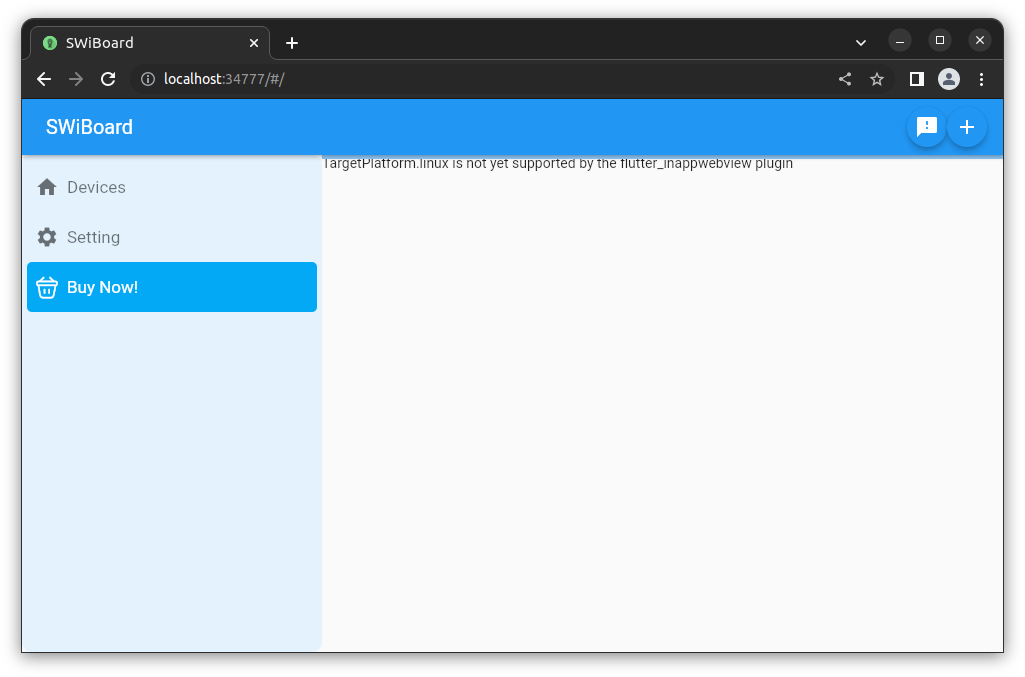
Task: Click the back navigation arrow
Action: coord(43,78)
